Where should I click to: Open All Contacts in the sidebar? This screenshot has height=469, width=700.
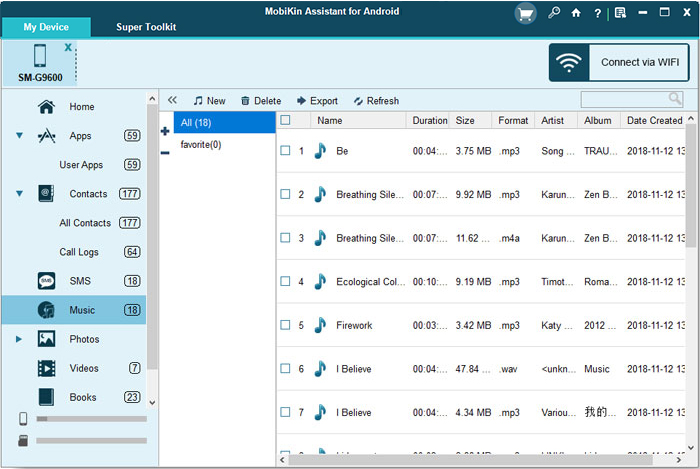85,223
